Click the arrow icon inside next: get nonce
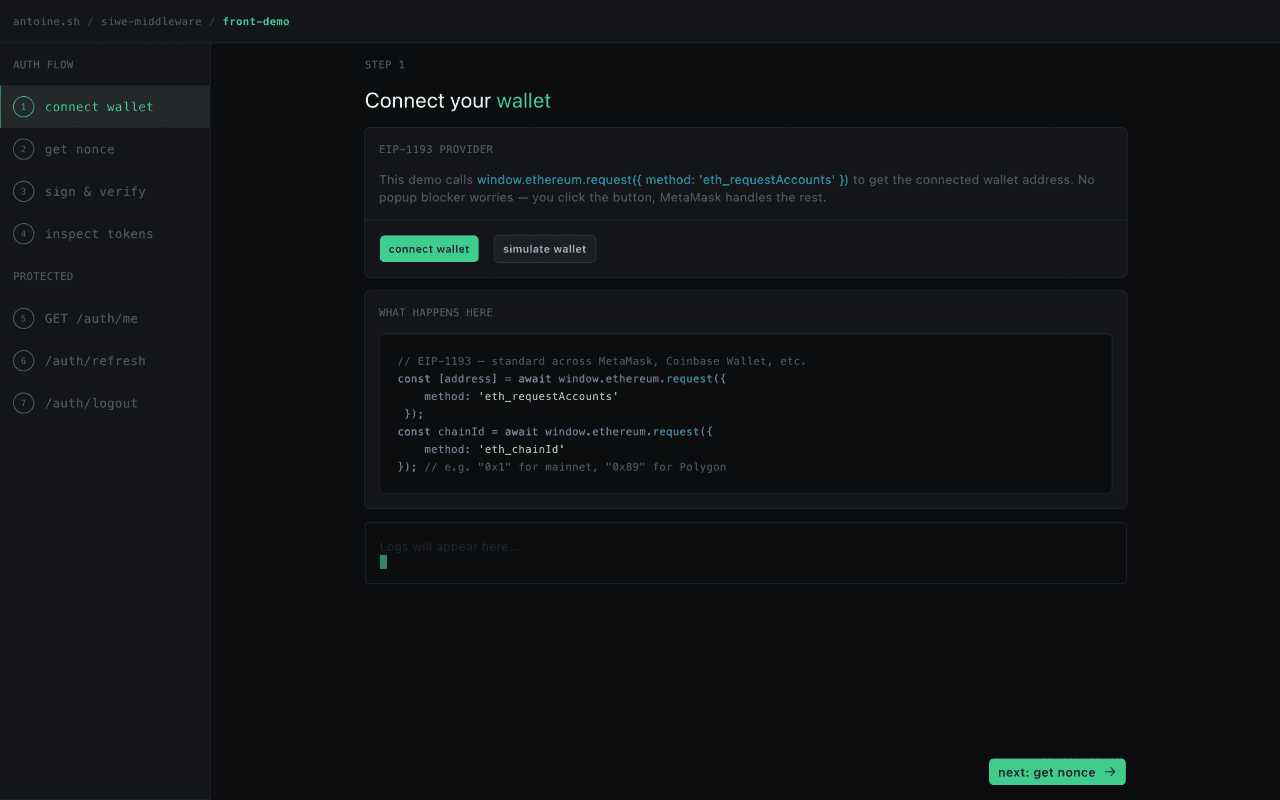 (x=1110, y=771)
